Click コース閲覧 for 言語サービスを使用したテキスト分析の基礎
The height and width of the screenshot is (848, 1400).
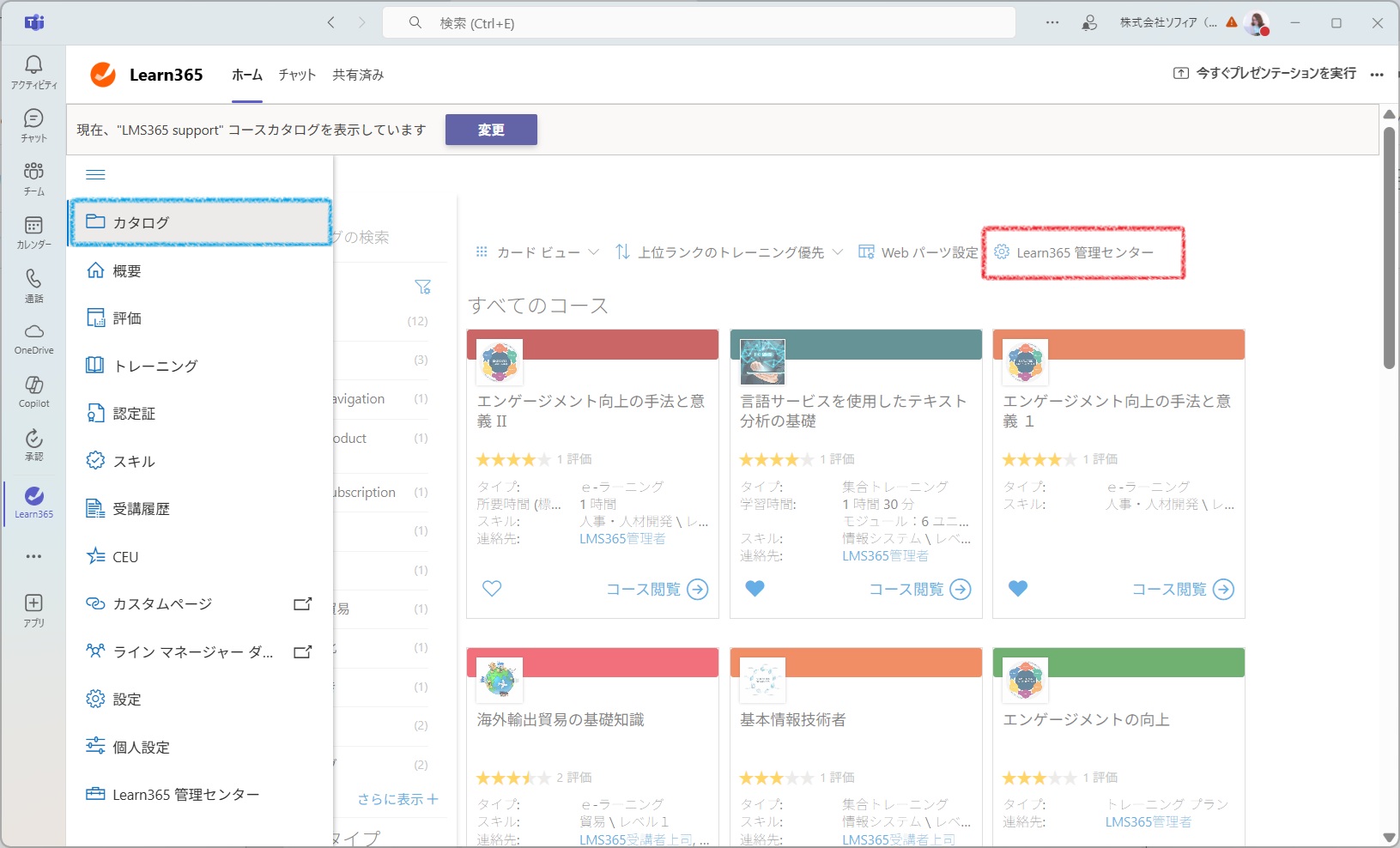pos(920,590)
